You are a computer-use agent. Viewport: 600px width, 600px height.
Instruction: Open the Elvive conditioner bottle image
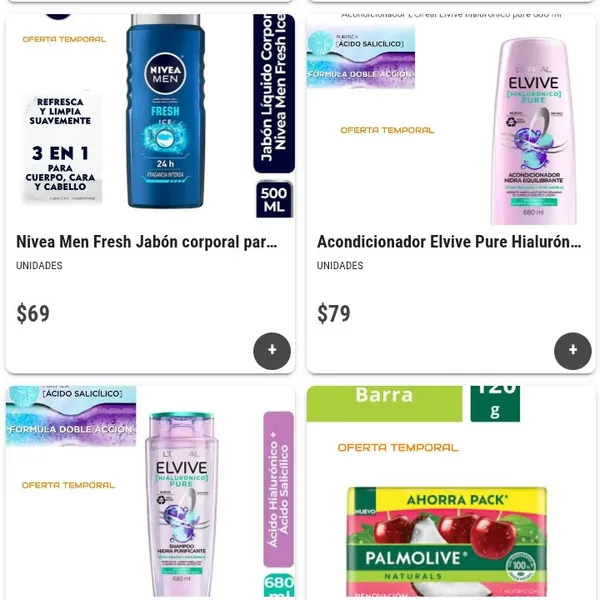[x=533, y=131]
